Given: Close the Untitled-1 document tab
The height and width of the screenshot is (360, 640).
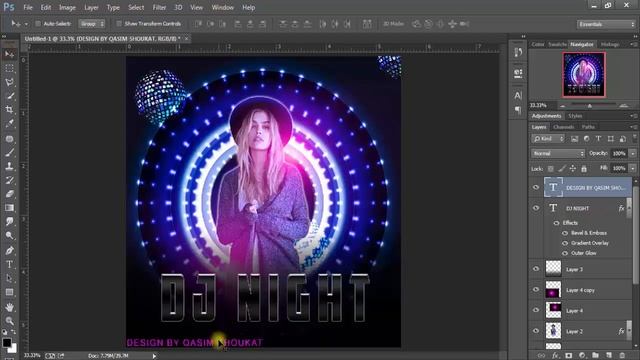Looking at the screenshot, I should click(x=186, y=38).
